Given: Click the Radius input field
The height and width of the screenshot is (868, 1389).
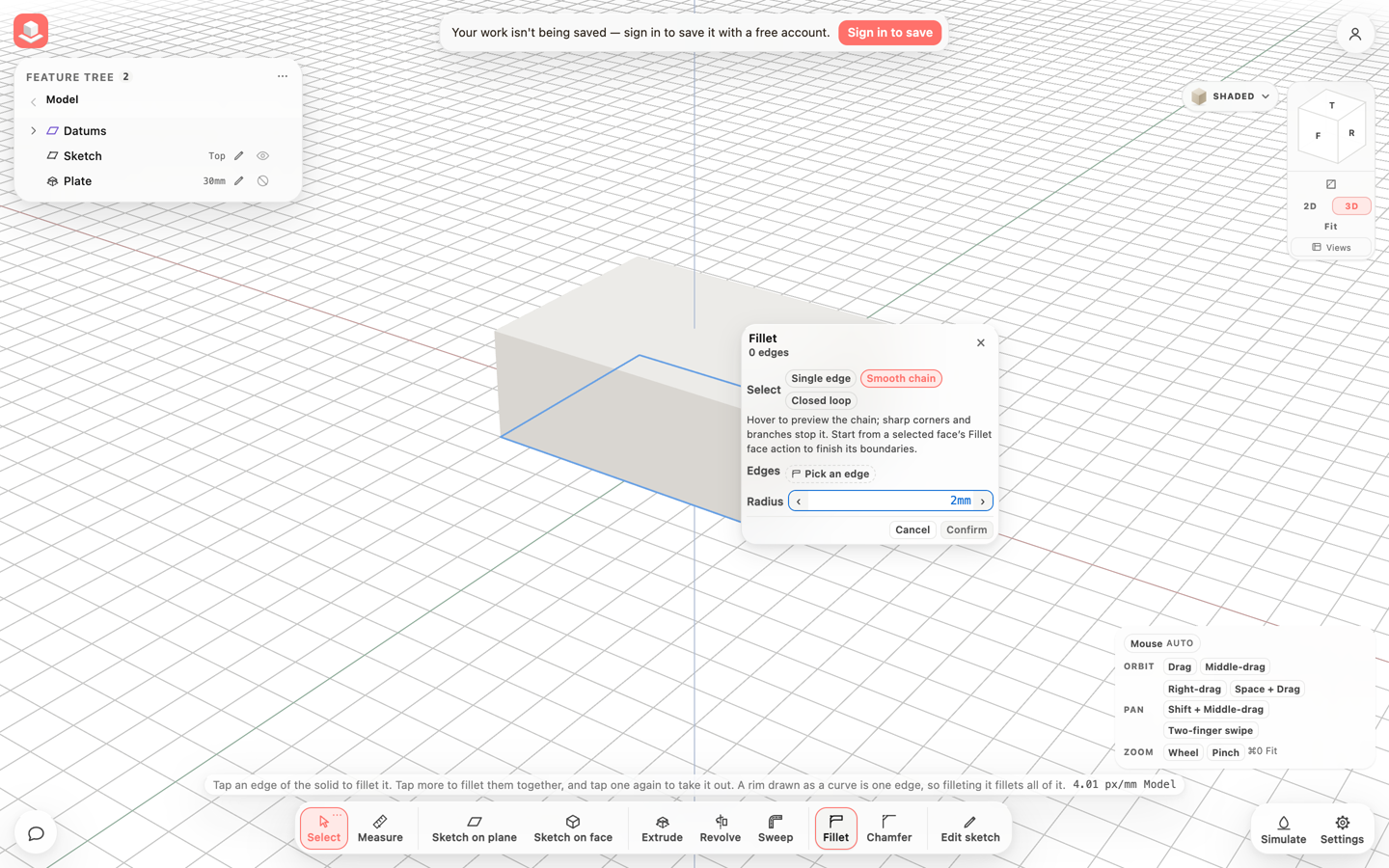Looking at the screenshot, I should [890, 502].
